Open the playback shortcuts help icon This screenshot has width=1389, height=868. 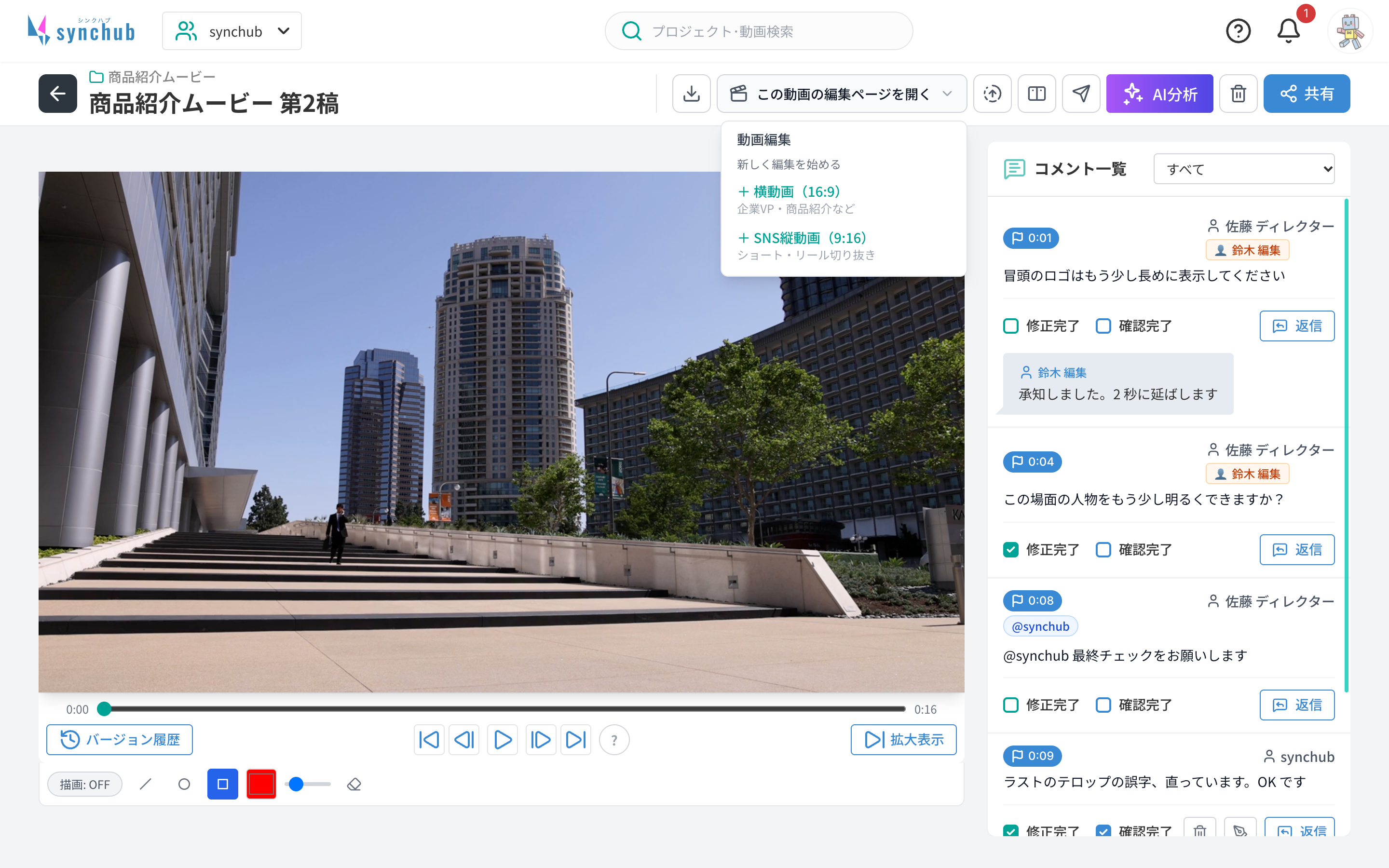[x=614, y=739]
